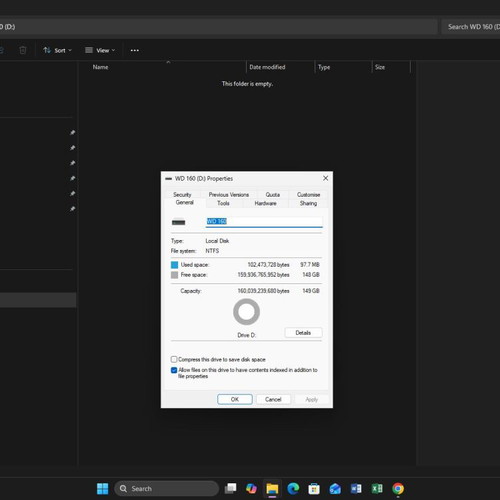The height and width of the screenshot is (500, 500).
Task: Enable Compress this drive to save disk space
Action: coord(174,359)
